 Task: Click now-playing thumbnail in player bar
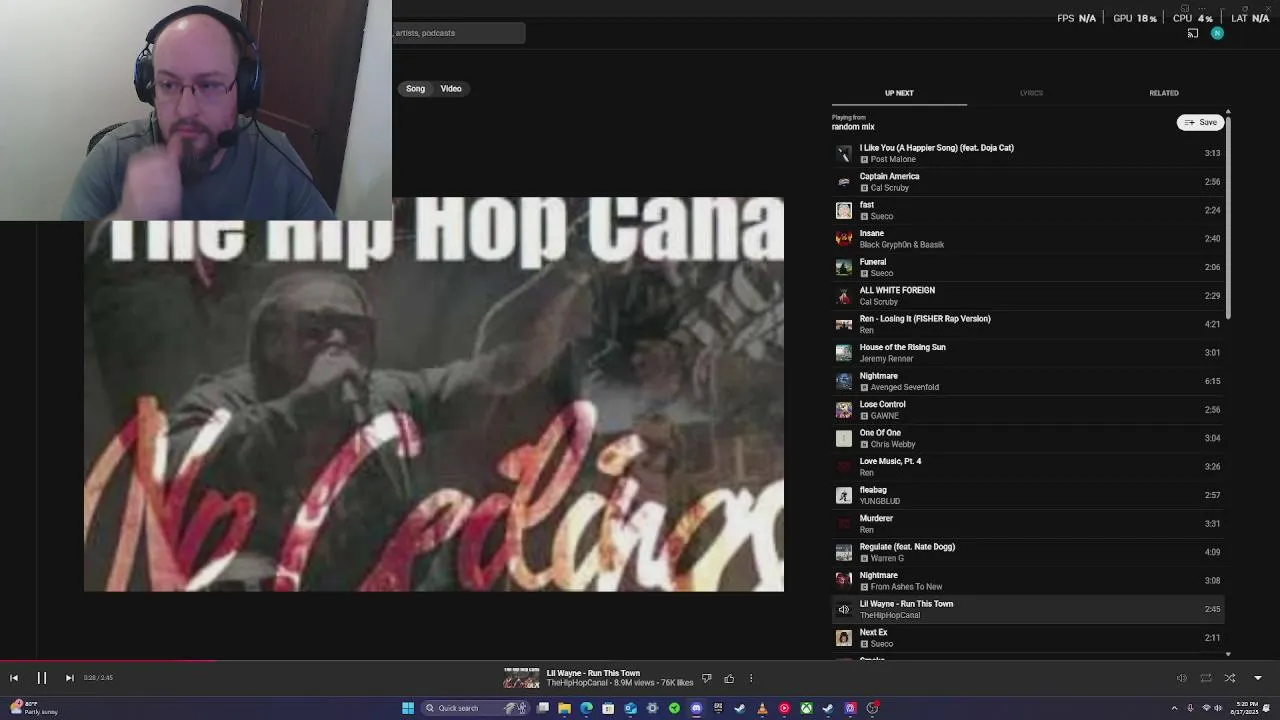pos(521,678)
